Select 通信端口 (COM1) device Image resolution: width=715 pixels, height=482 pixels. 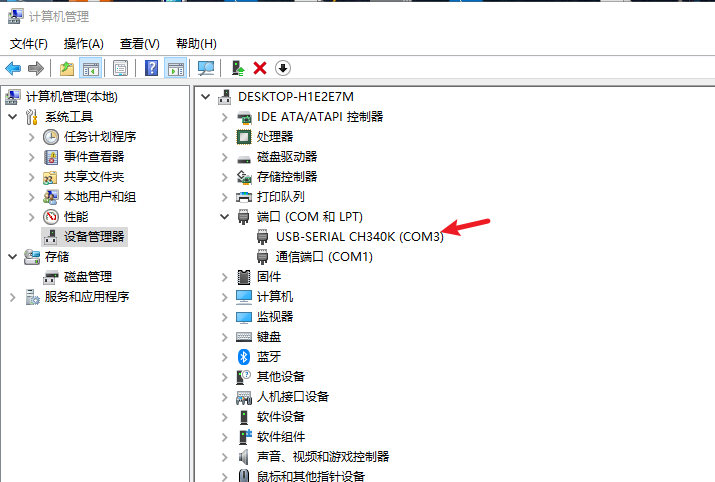(324, 257)
